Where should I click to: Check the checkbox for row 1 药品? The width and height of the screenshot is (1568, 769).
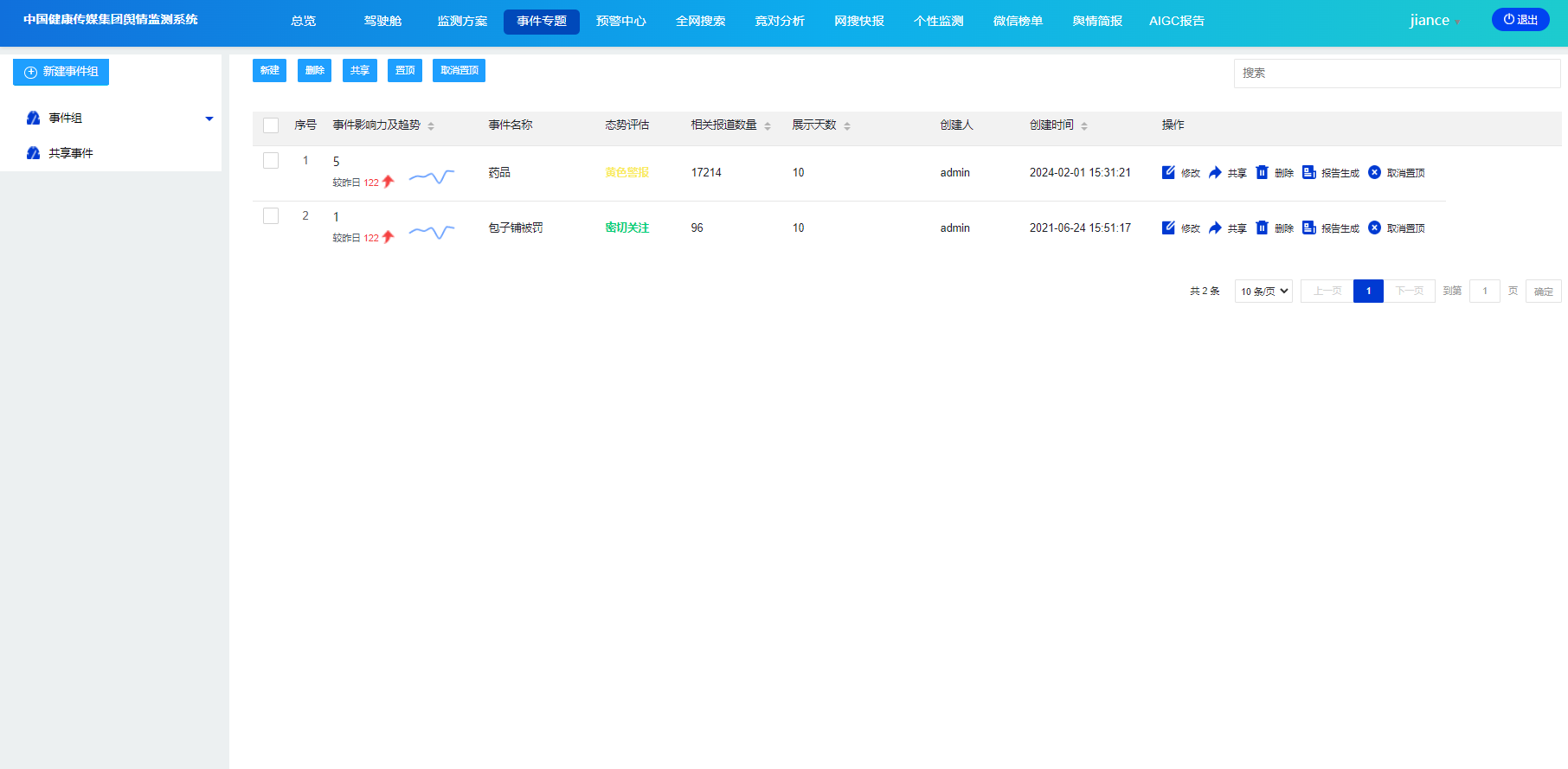pyautogui.click(x=271, y=161)
